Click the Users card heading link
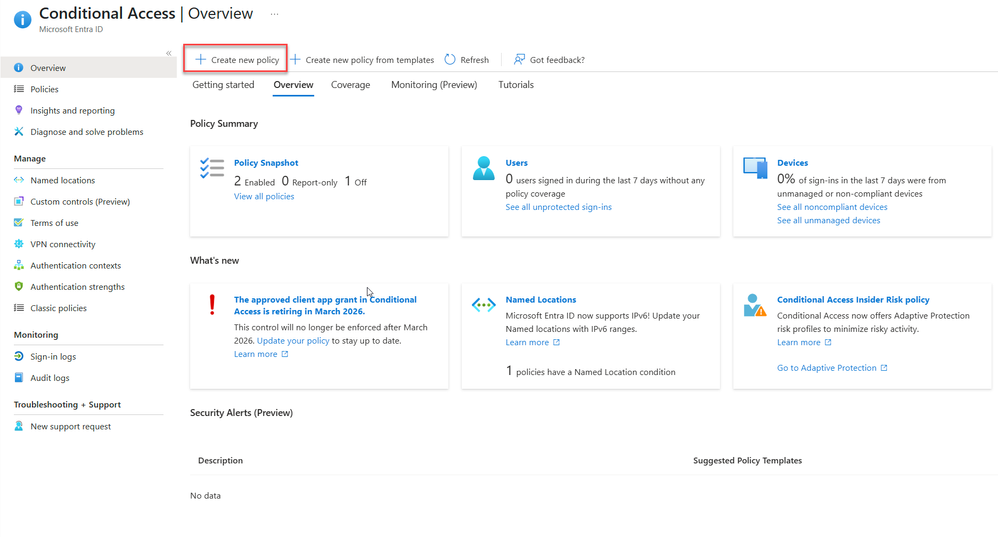The height and width of the screenshot is (537, 998). (x=516, y=163)
